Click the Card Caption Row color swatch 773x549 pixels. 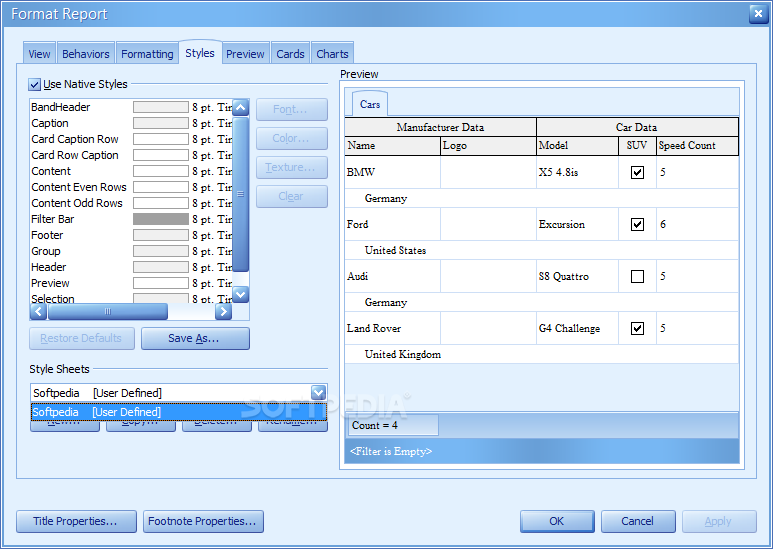(161, 139)
